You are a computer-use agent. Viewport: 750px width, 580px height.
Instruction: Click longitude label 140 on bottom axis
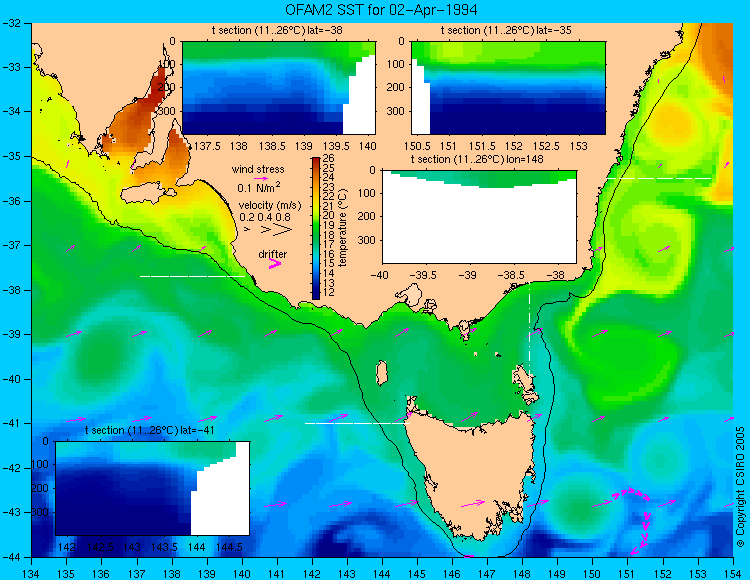pyautogui.click(x=242, y=573)
